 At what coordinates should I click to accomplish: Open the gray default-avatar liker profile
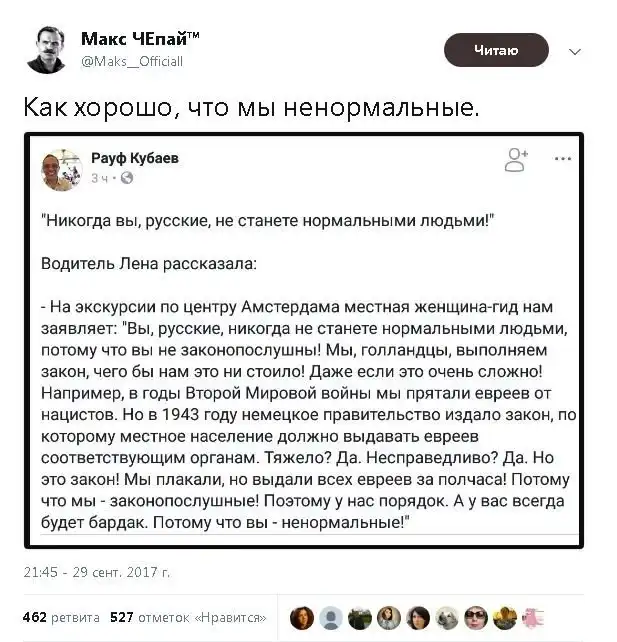331,617
